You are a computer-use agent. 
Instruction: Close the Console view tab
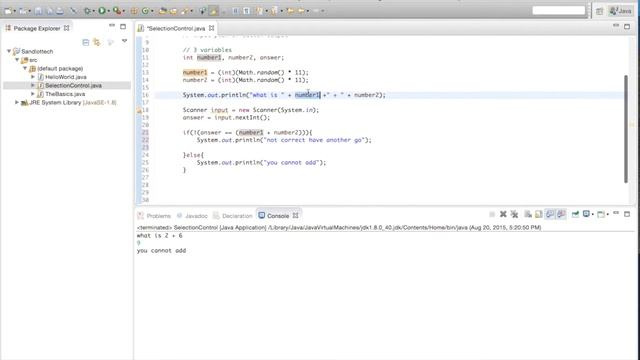296,216
